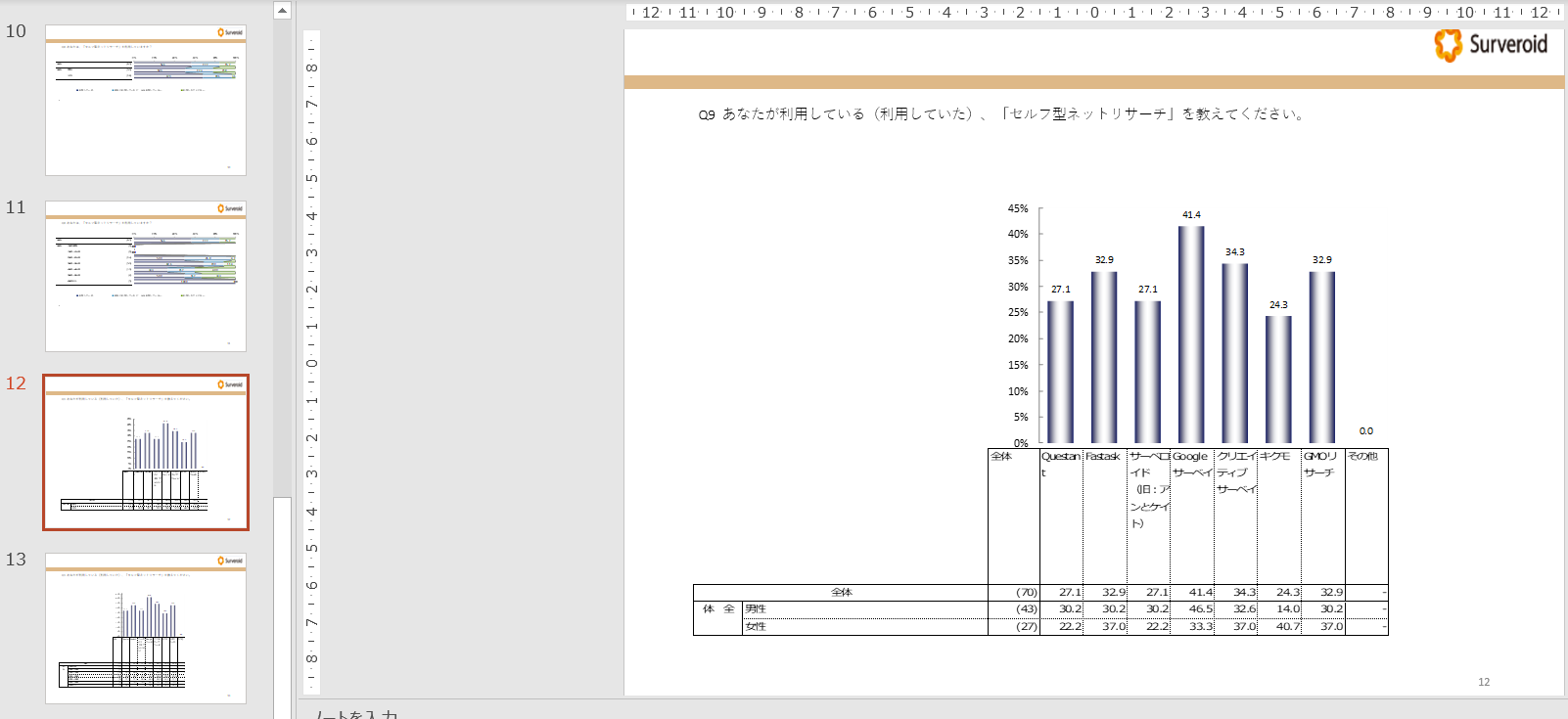Image resolution: width=1568 pixels, height=719 pixels.
Task: Click the (70) sample size cell
Action: (1014, 593)
